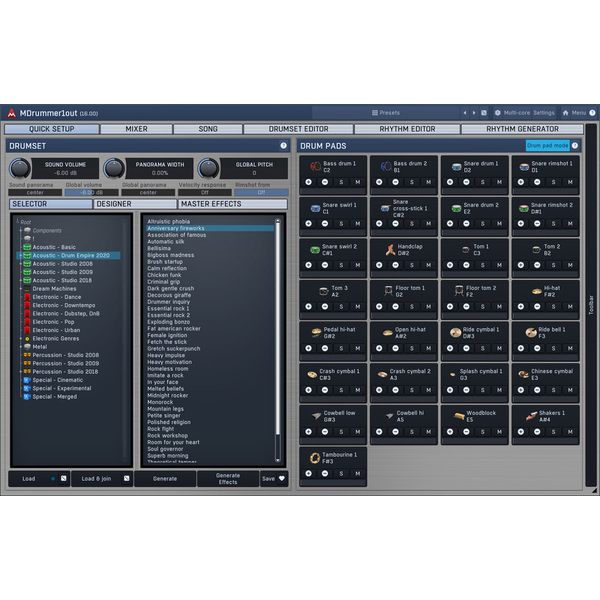The image size is (600, 600).
Task: Open the Rhythm Generator tab
Action: 523,129
